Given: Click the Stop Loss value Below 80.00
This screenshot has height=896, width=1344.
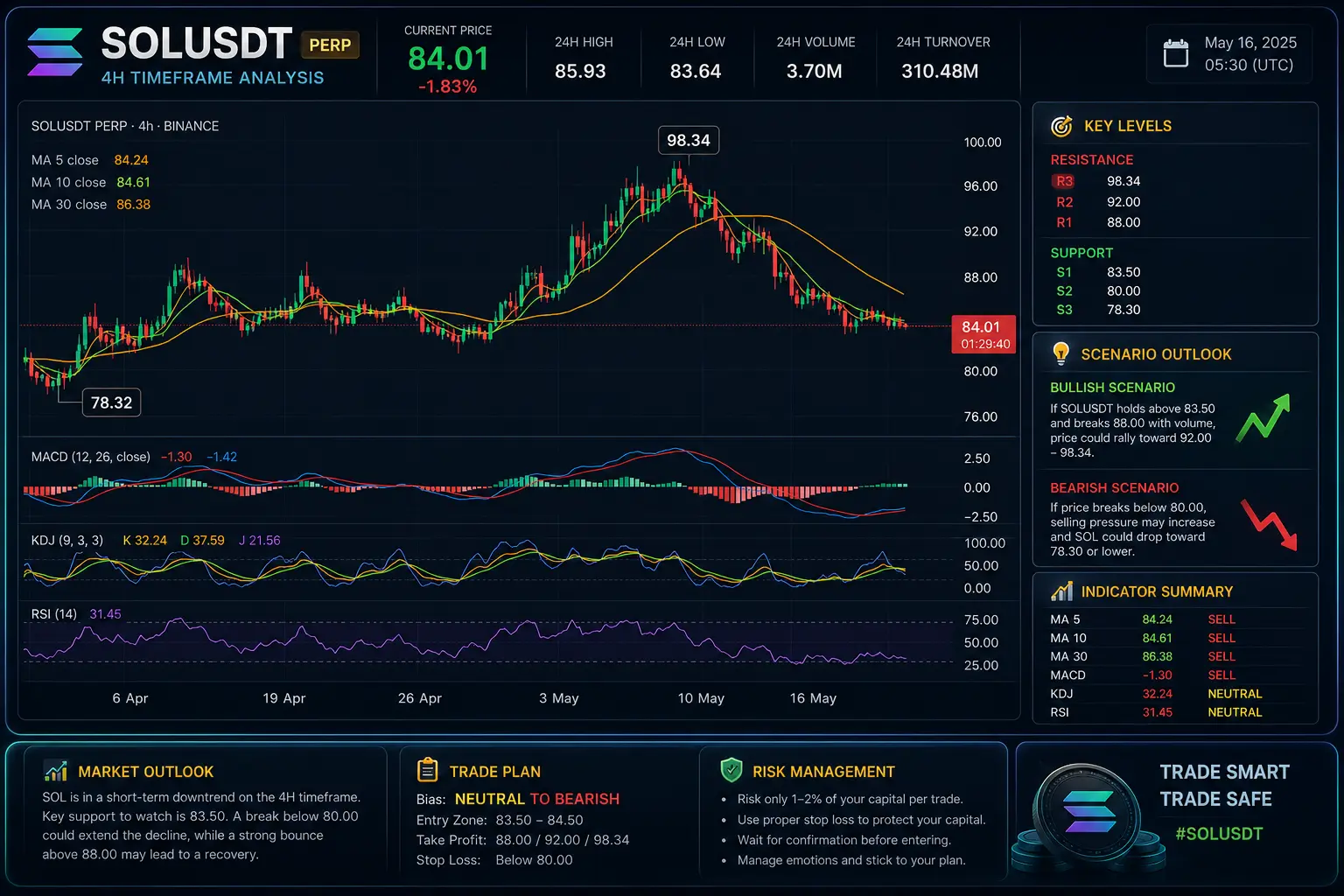Looking at the screenshot, I should [x=534, y=860].
